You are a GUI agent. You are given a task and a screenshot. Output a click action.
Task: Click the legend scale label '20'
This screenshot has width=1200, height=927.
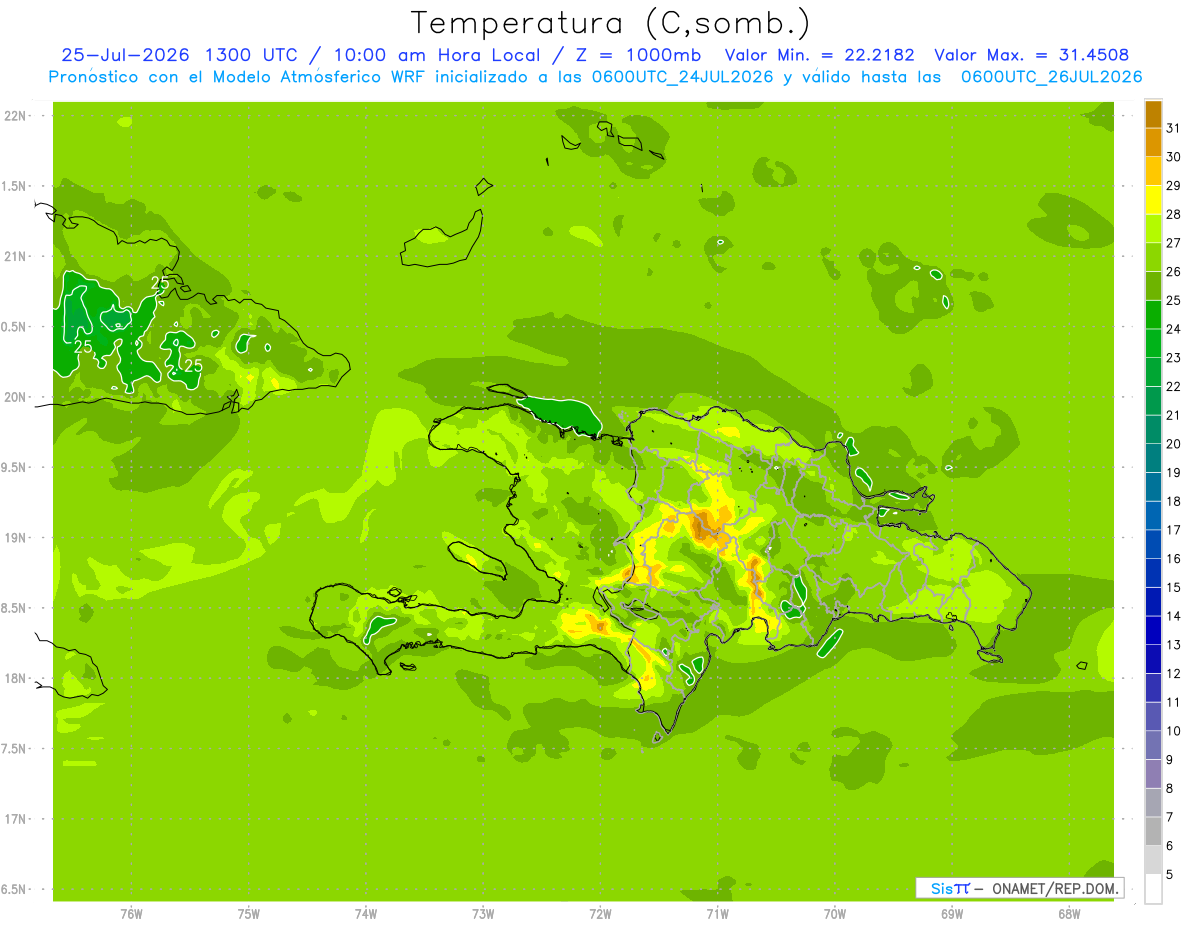tap(1173, 444)
